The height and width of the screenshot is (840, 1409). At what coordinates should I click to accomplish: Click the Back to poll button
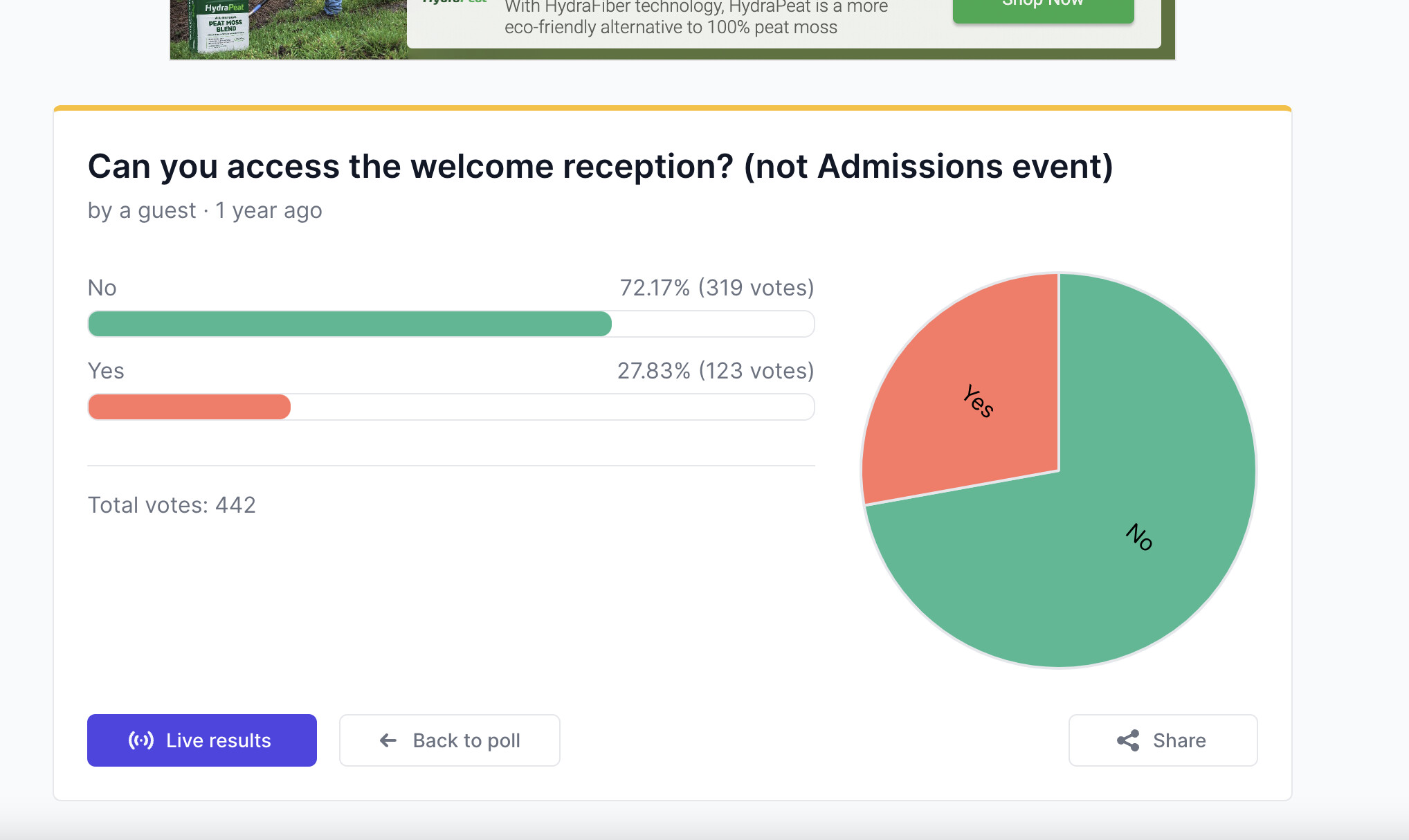(449, 740)
